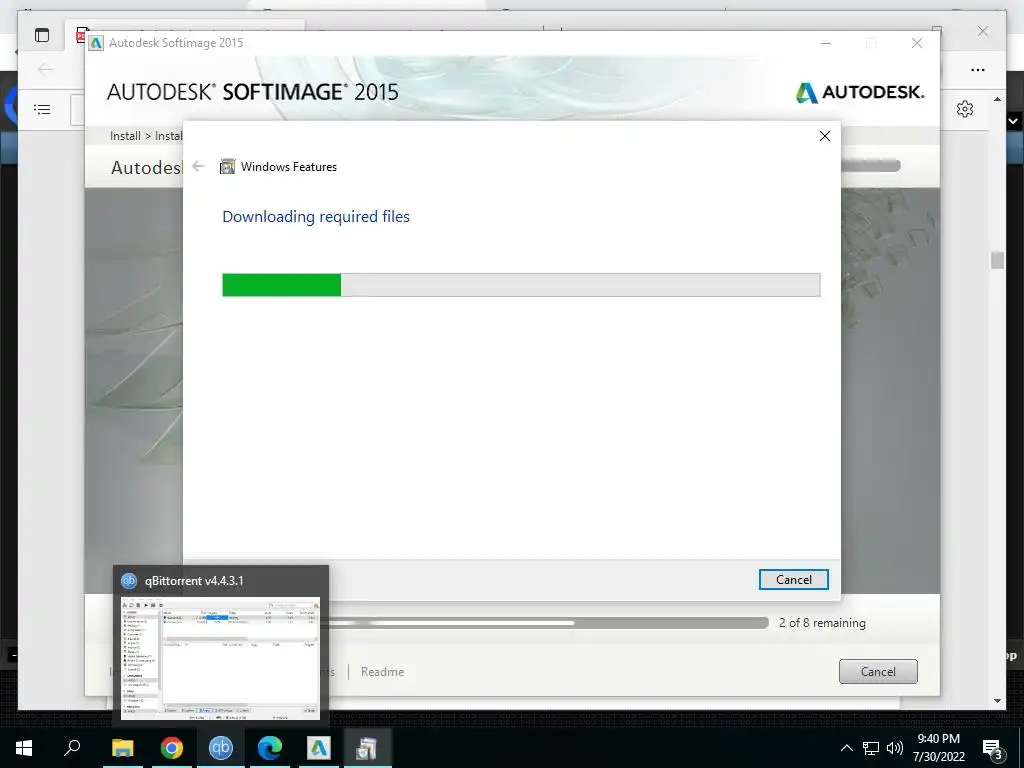Click qBittorrent v4.4.3.1 preview title

click(x=194, y=581)
